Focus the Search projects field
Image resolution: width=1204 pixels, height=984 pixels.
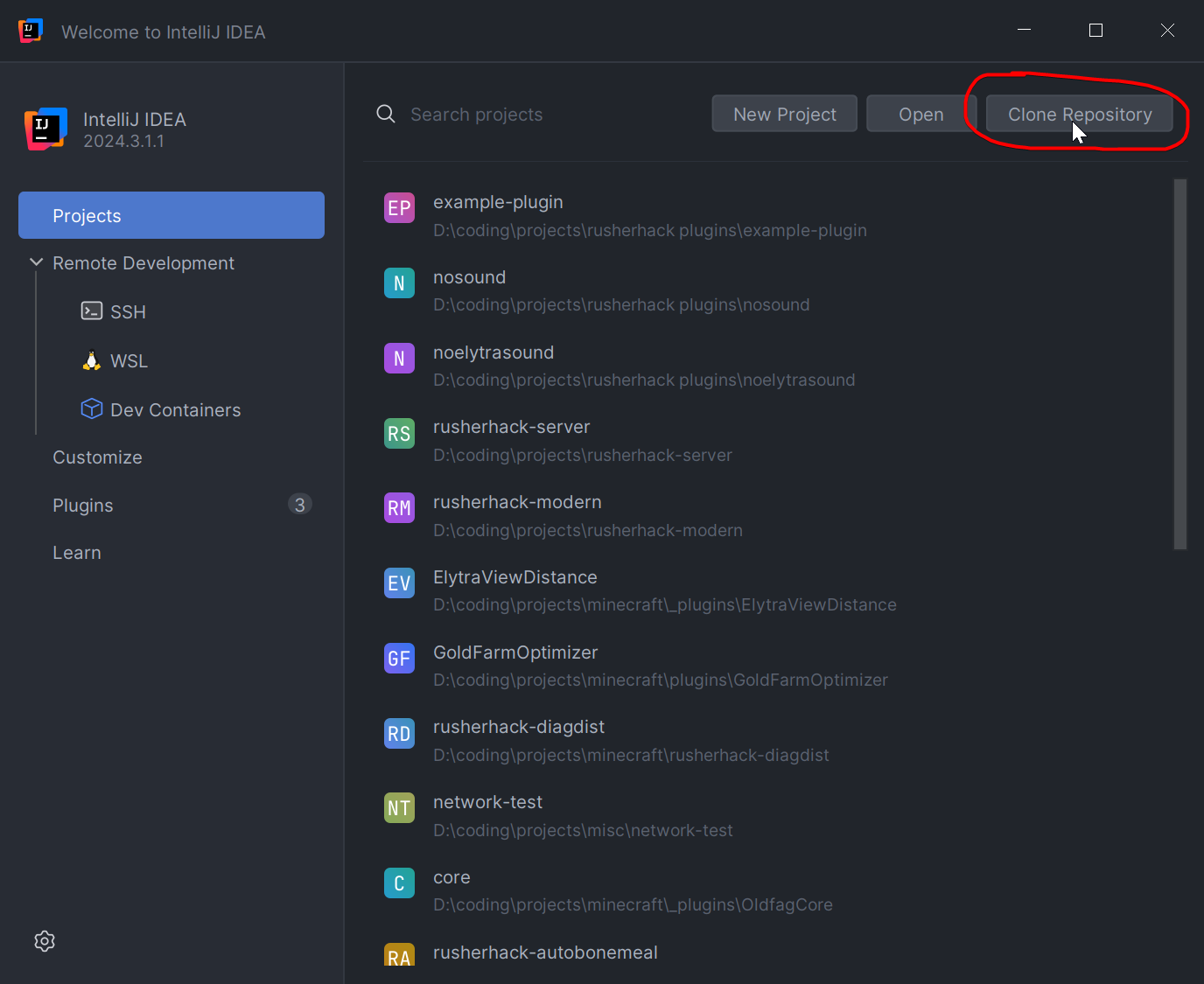point(477,115)
